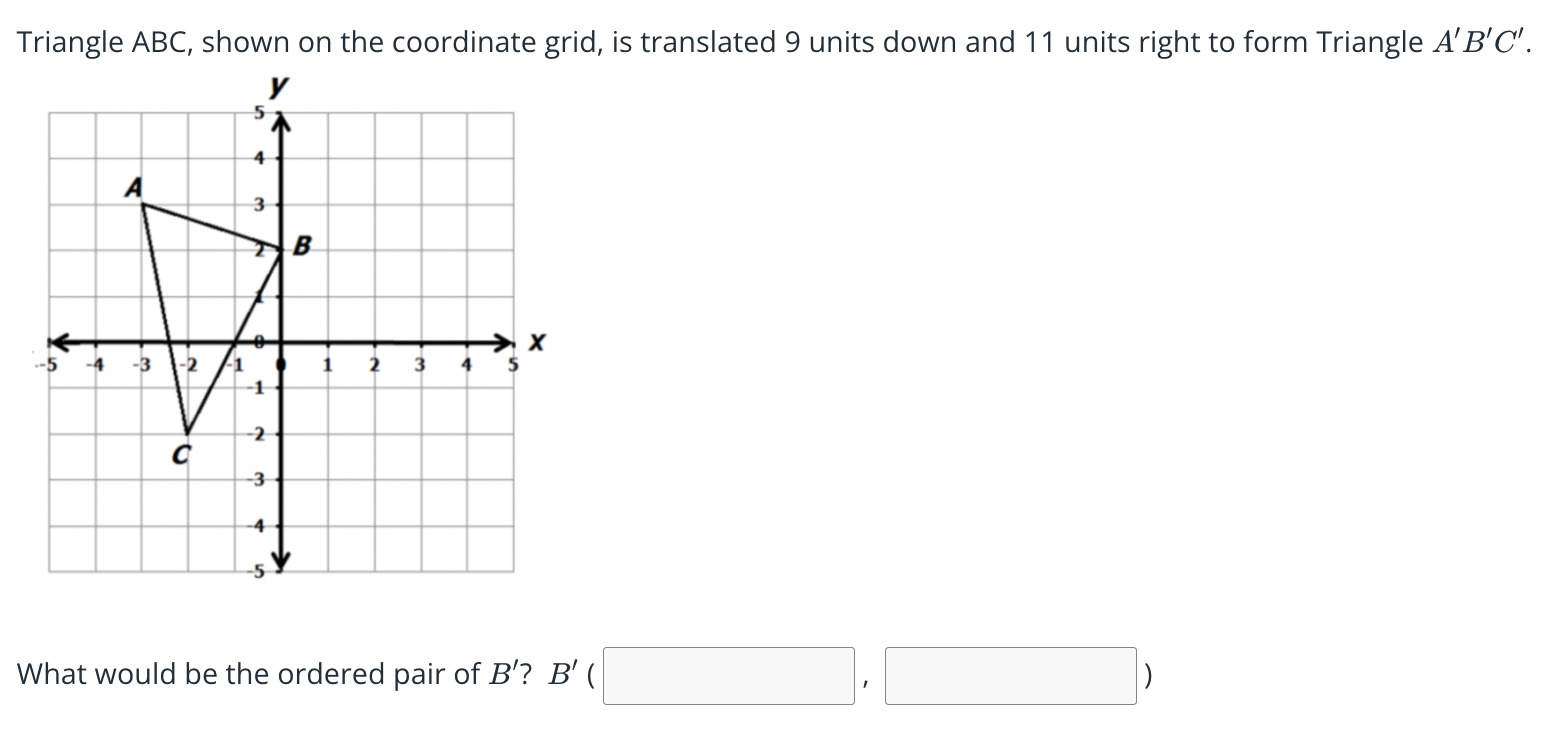Click vertex B on the y-axis

[279, 248]
